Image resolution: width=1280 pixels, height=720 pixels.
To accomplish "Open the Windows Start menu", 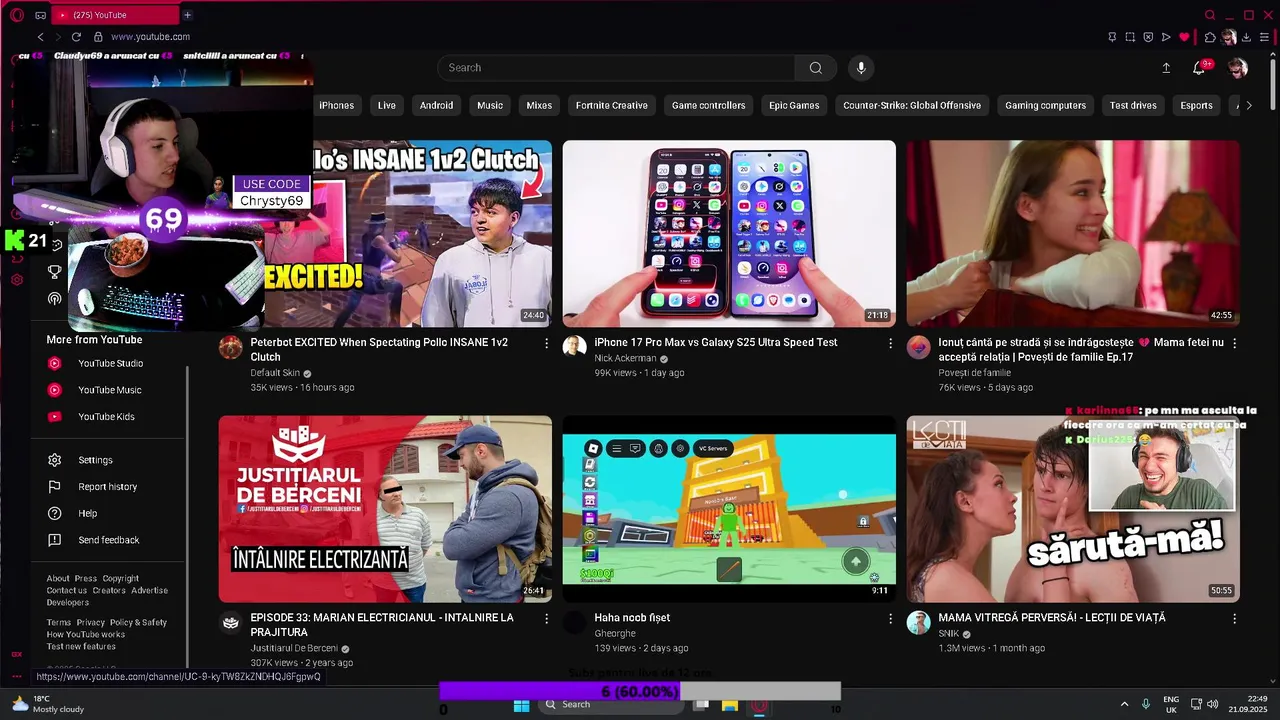I will tap(521, 705).
